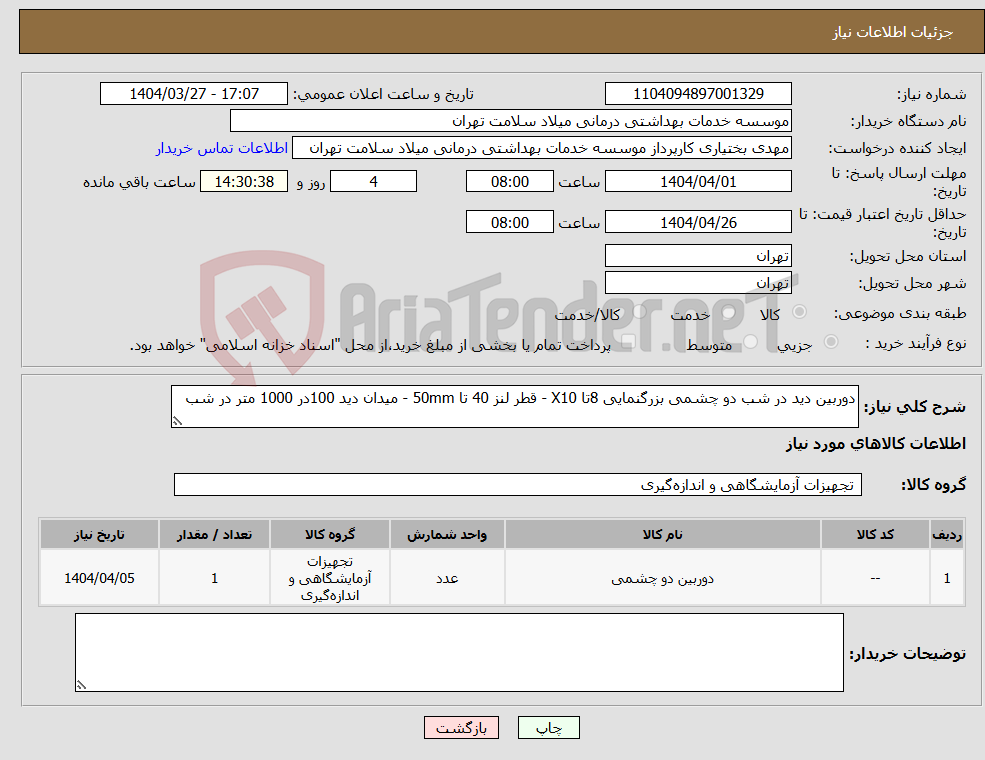The width and height of the screenshot is (985, 760).
Task: Click the روز field showing 4
Action: pyautogui.click(x=373, y=181)
